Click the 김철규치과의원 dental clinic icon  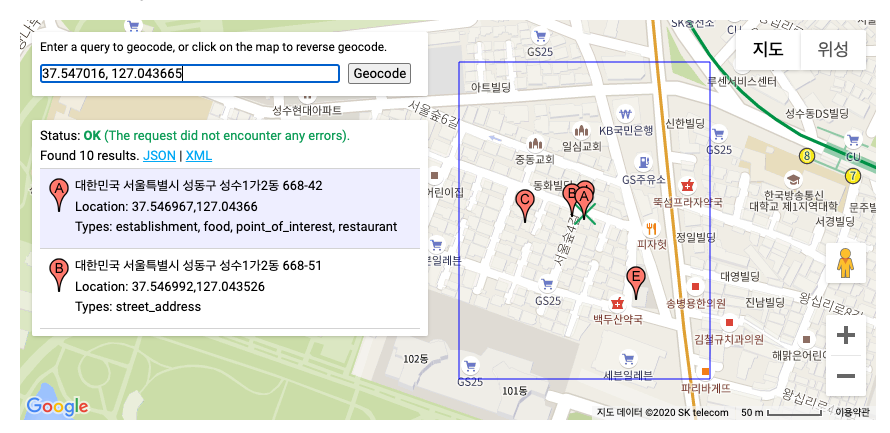[730, 322]
